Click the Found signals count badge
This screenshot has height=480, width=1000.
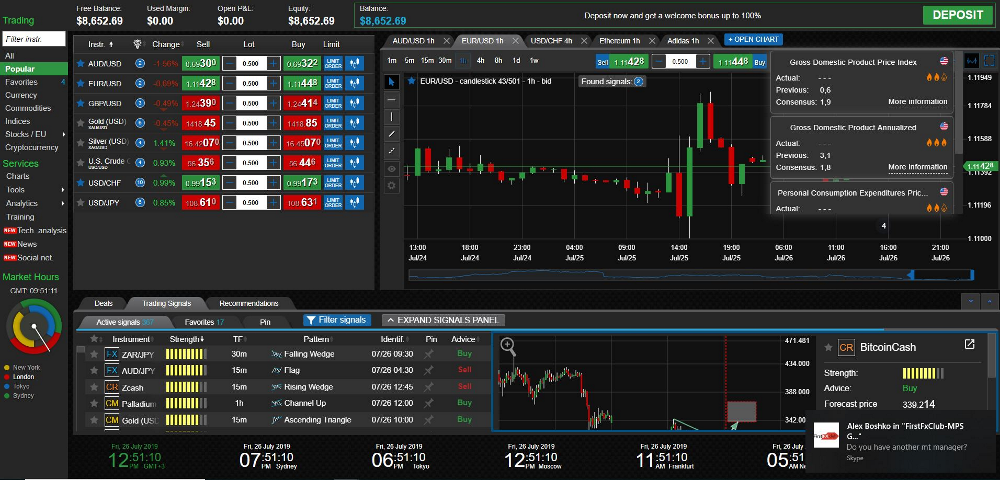639,82
